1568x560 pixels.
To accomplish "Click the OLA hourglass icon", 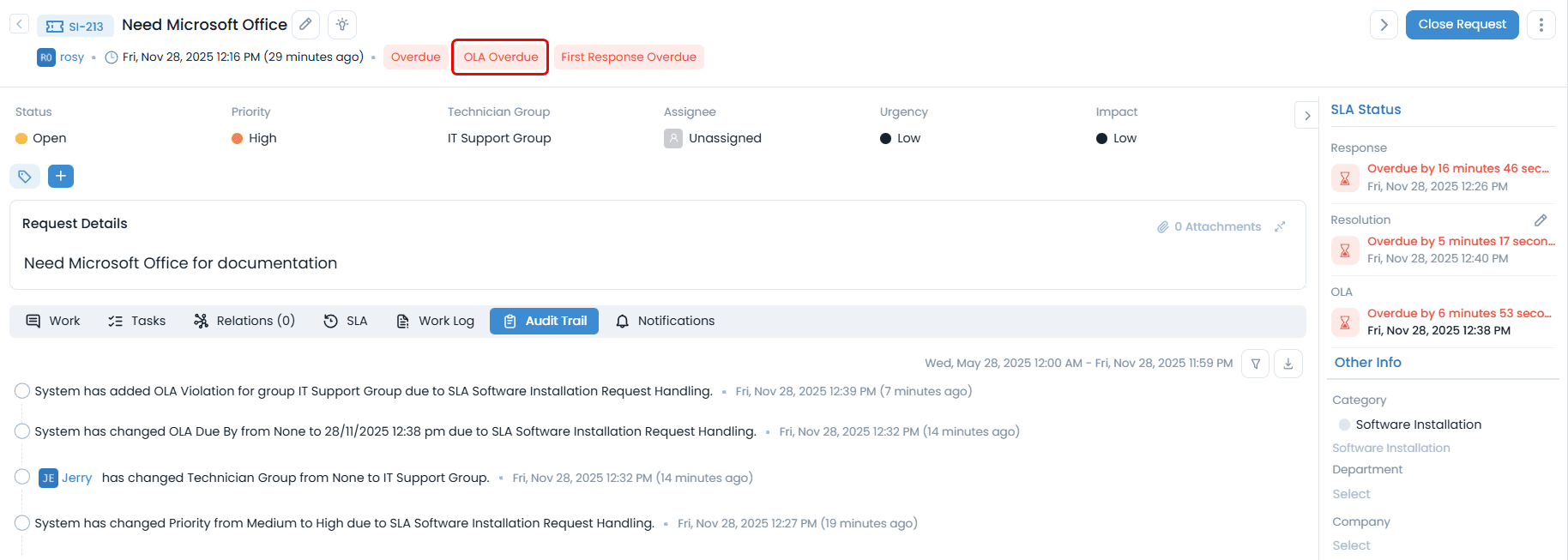I will 1345,322.
